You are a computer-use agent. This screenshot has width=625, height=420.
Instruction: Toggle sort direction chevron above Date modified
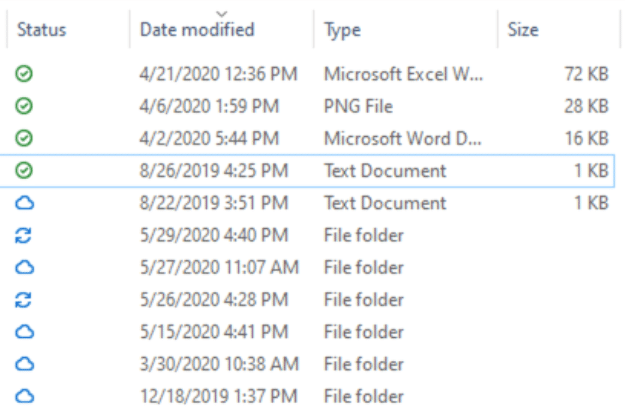222,14
